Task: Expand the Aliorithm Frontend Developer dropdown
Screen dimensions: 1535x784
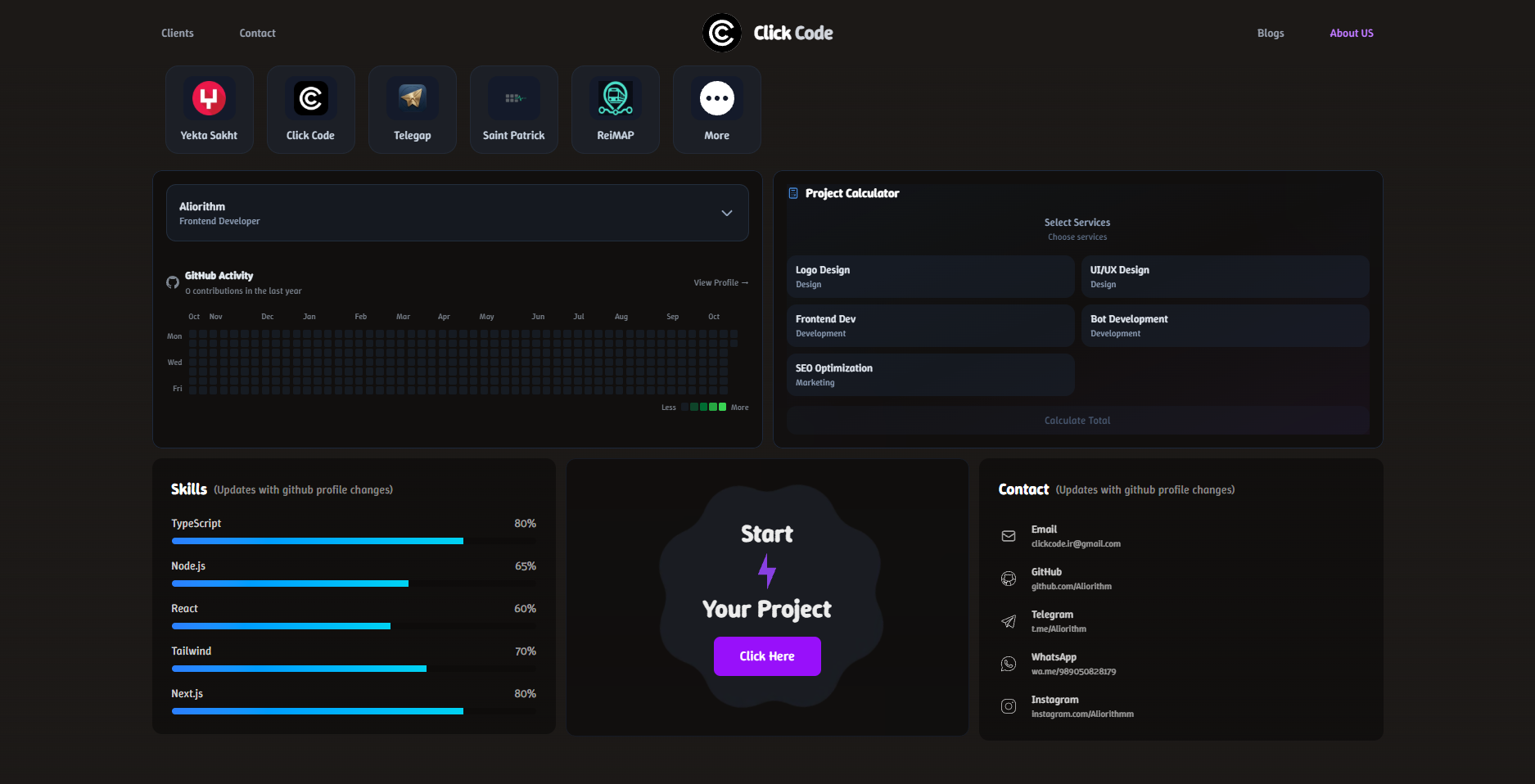Action: 458,213
